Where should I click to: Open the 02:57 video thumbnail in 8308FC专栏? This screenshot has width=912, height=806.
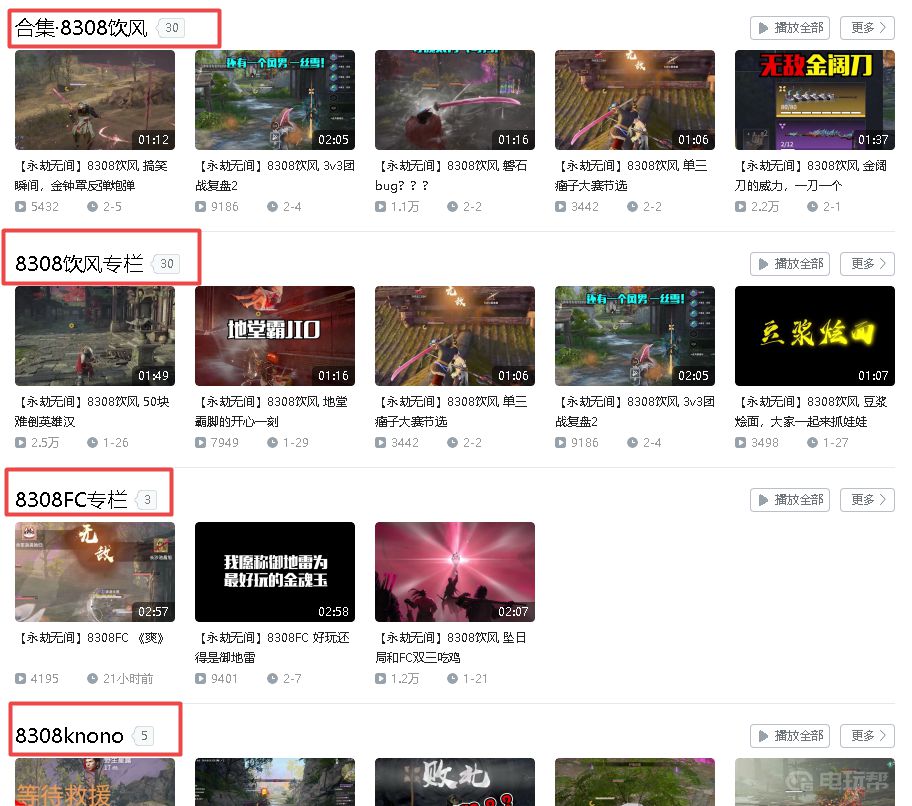coord(95,572)
